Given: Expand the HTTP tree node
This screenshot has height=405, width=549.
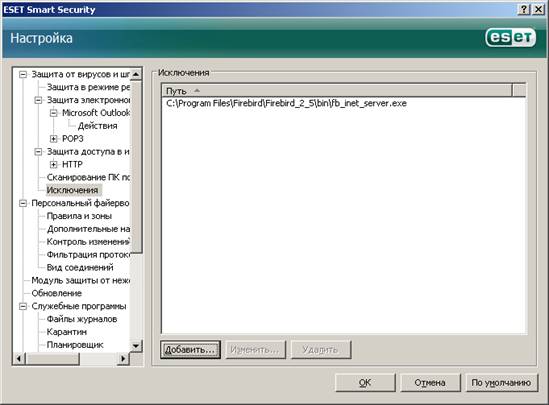Looking at the screenshot, I should point(53,165).
